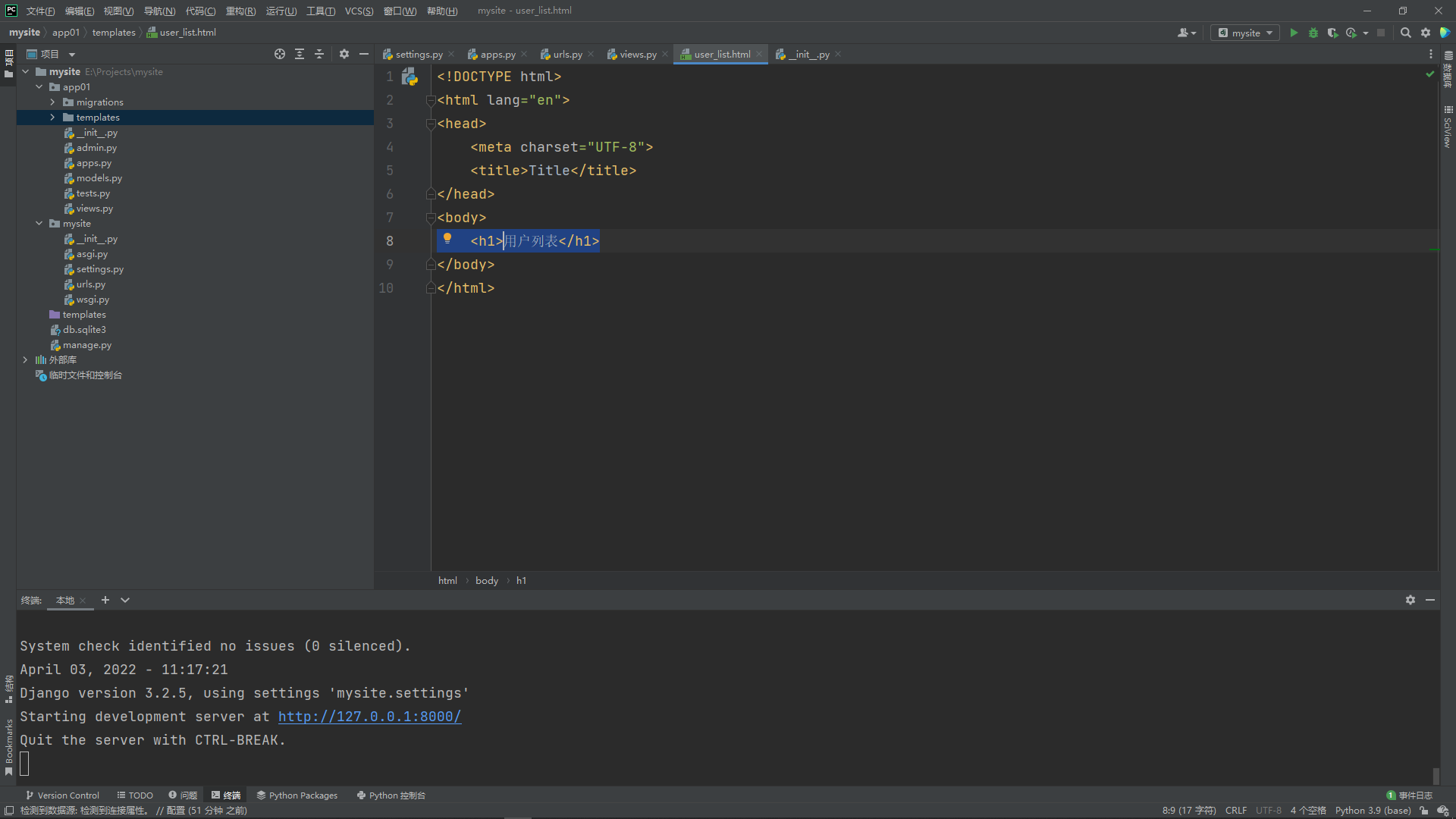Select manage.py in project tree
This screenshot has height=819, width=1456.
tap(86, 344)
